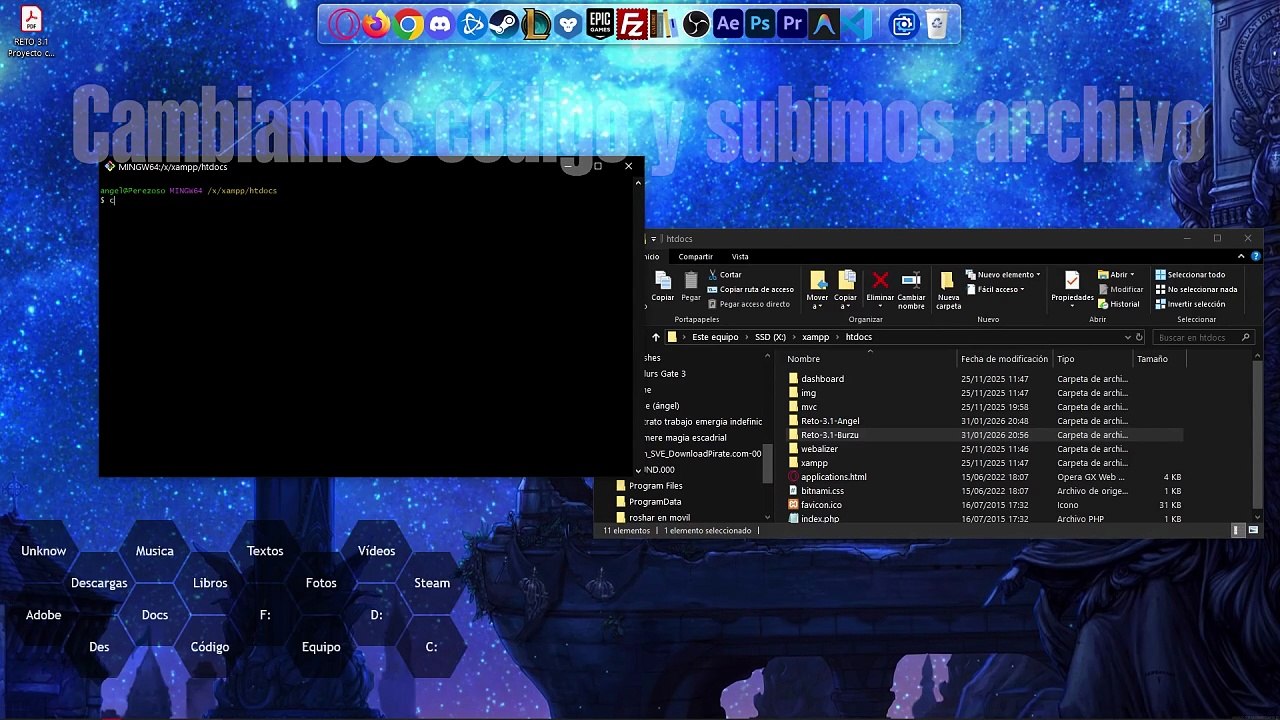The image size is (1280, 720).
Task: Open Opera GX from the dock
Action: (x=343, y=24)
